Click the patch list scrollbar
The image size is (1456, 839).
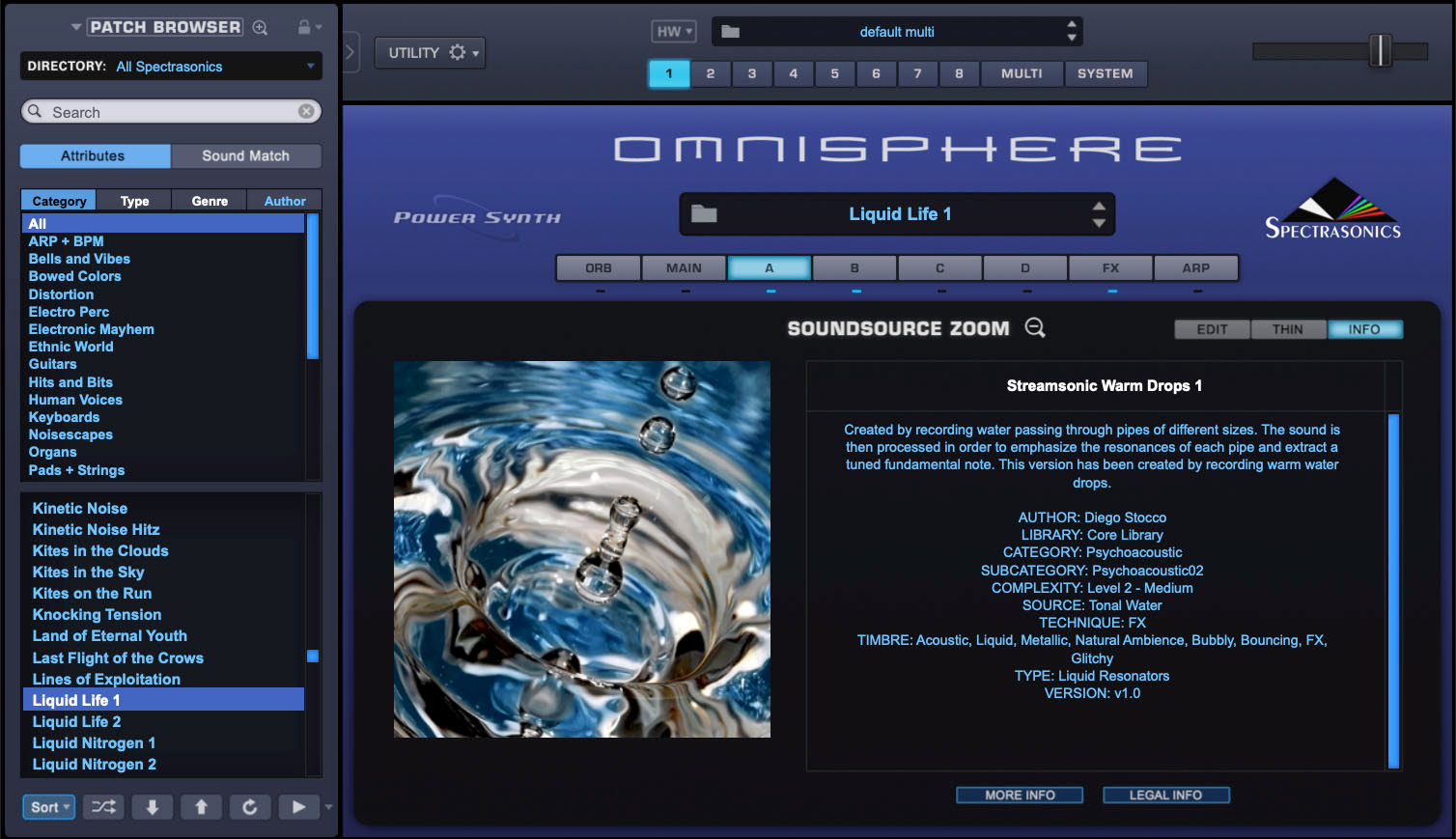coord(312,656)
